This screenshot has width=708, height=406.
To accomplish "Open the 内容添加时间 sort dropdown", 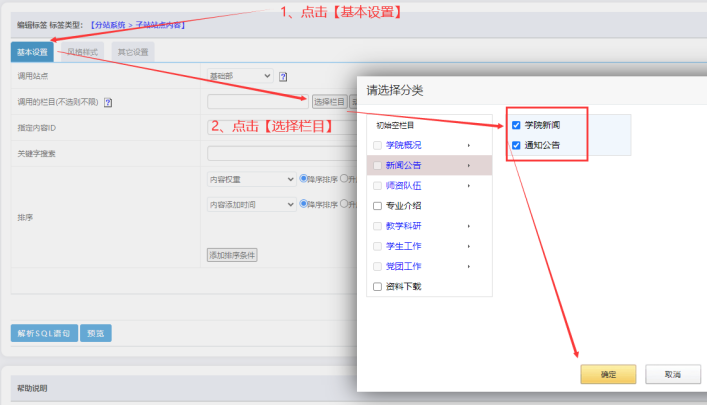I will pyautogui.click(x=251, y=204).
